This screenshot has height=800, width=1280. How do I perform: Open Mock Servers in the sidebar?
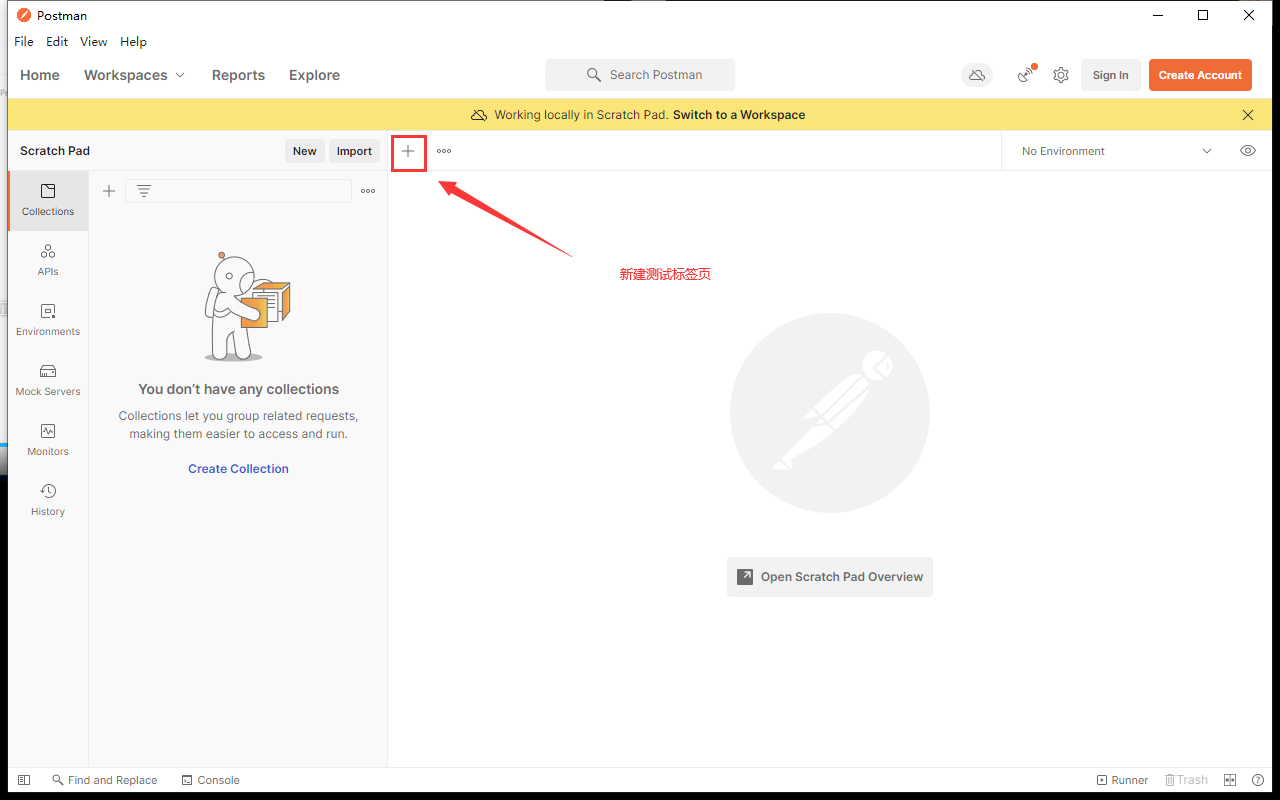pyautogui.click(x=48, y=380)
